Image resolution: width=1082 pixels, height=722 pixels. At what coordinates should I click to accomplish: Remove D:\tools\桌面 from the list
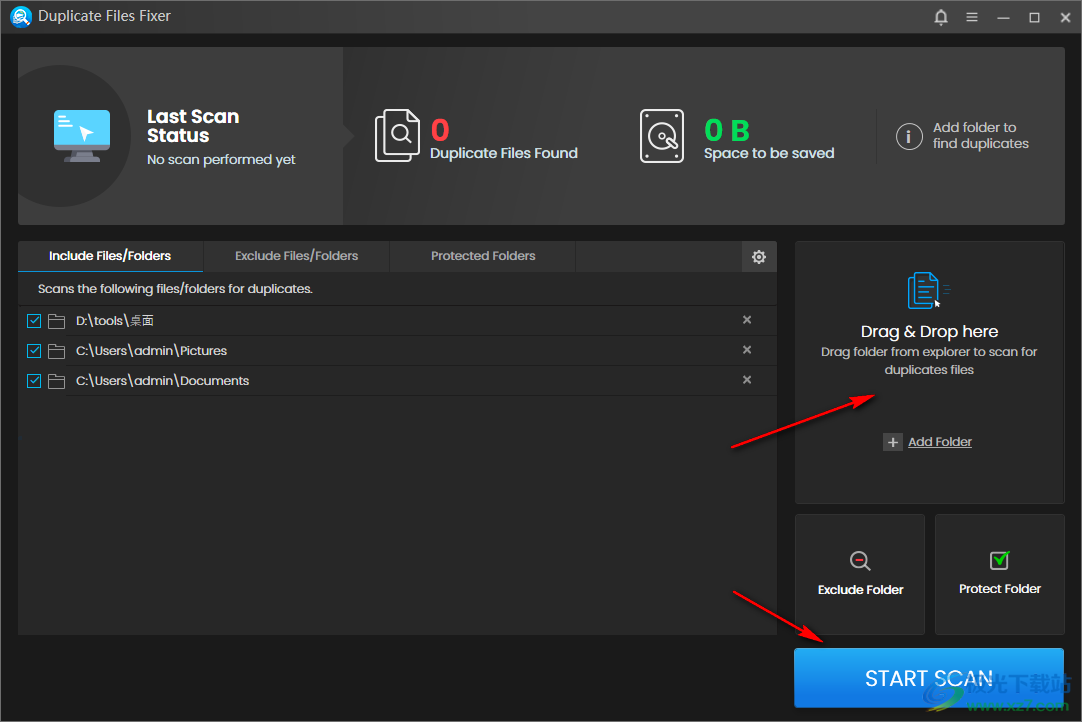point(747,320)
